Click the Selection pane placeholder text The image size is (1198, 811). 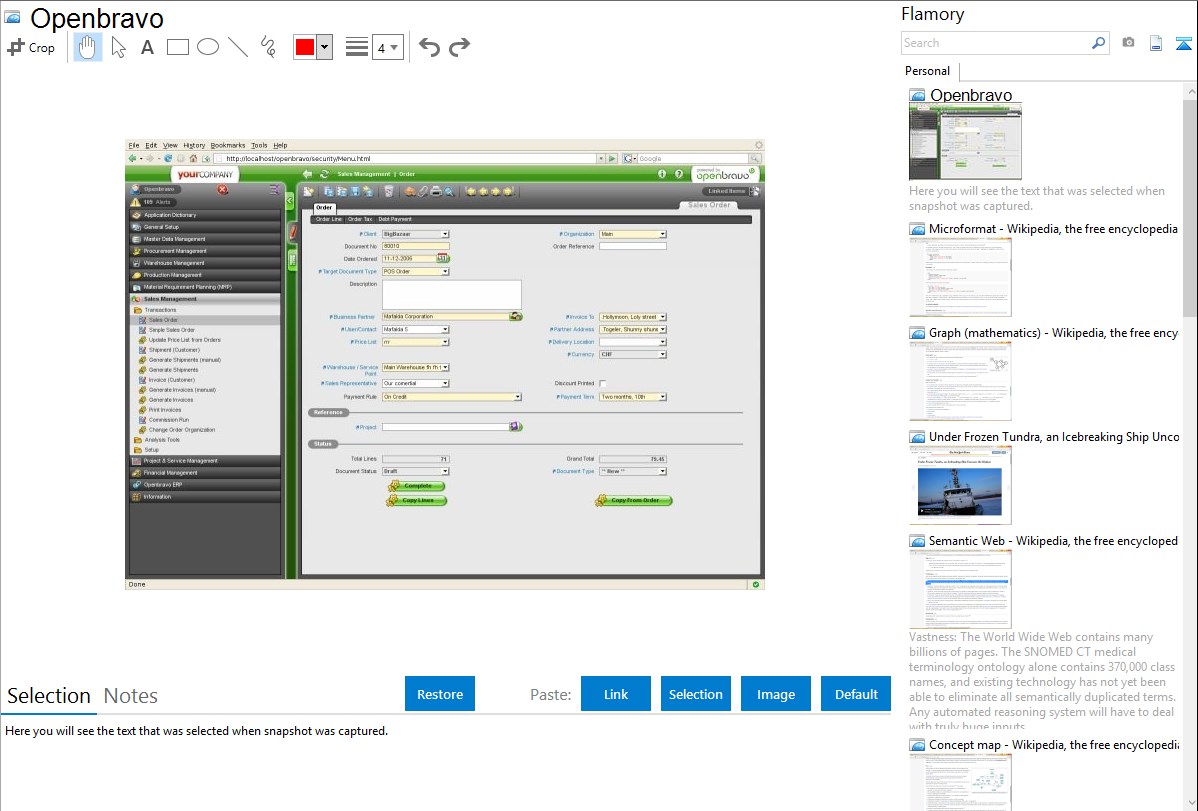click(196, 731)
